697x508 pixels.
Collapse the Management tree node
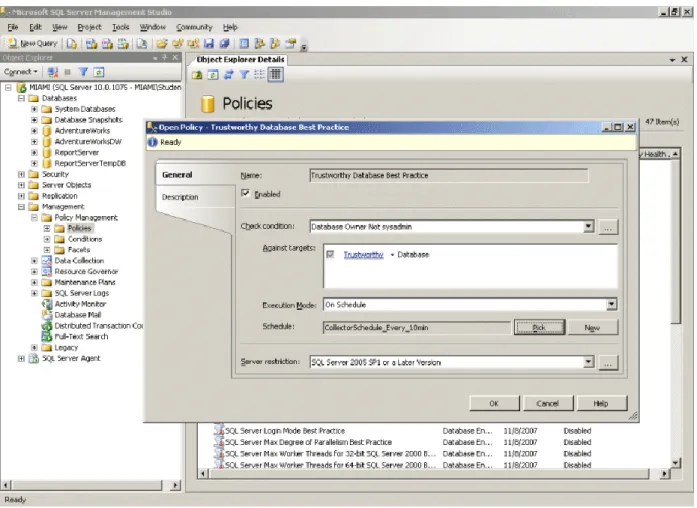coord(21,207)
